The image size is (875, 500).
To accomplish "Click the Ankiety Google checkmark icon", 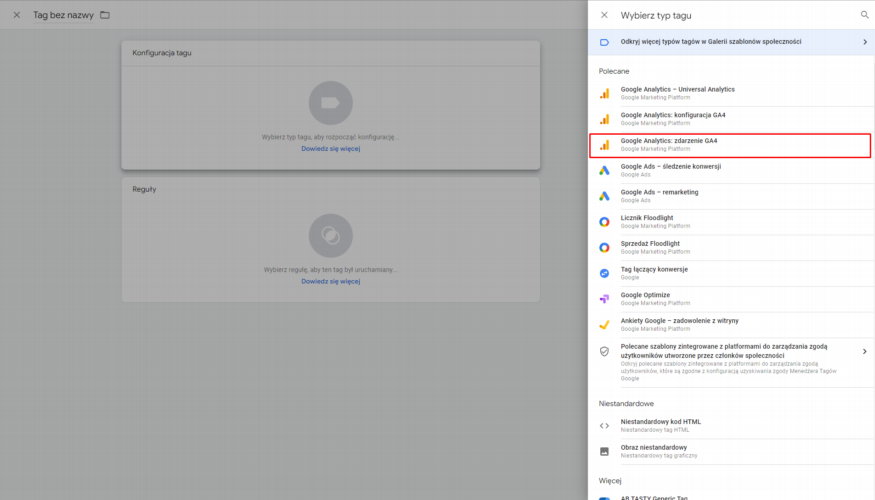I will 604,325.
